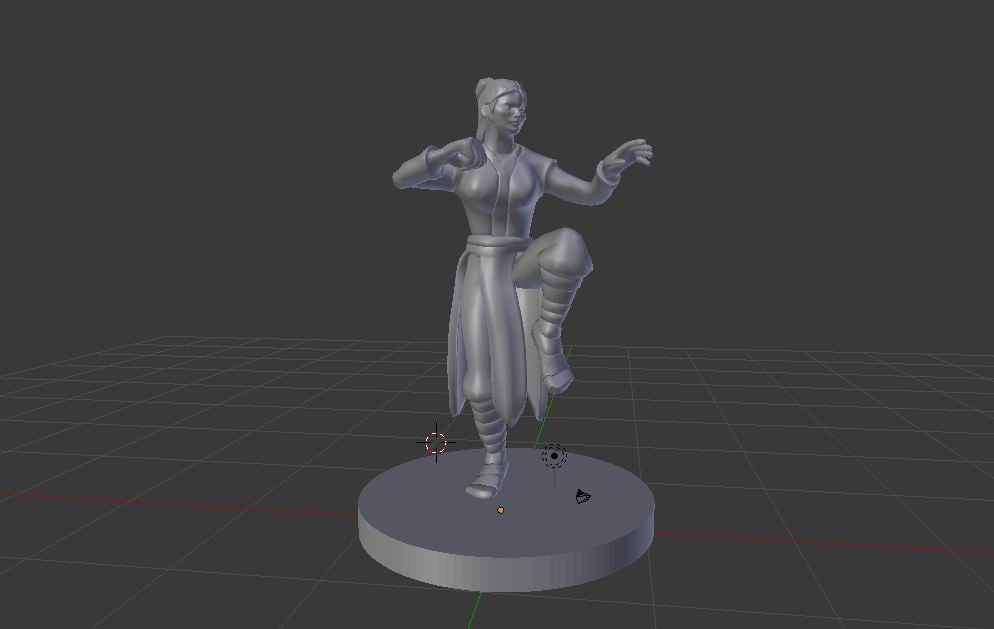Viewport: 994px width, 629px height.
Task: Select the figurine's head
Action: pos(501,111)
